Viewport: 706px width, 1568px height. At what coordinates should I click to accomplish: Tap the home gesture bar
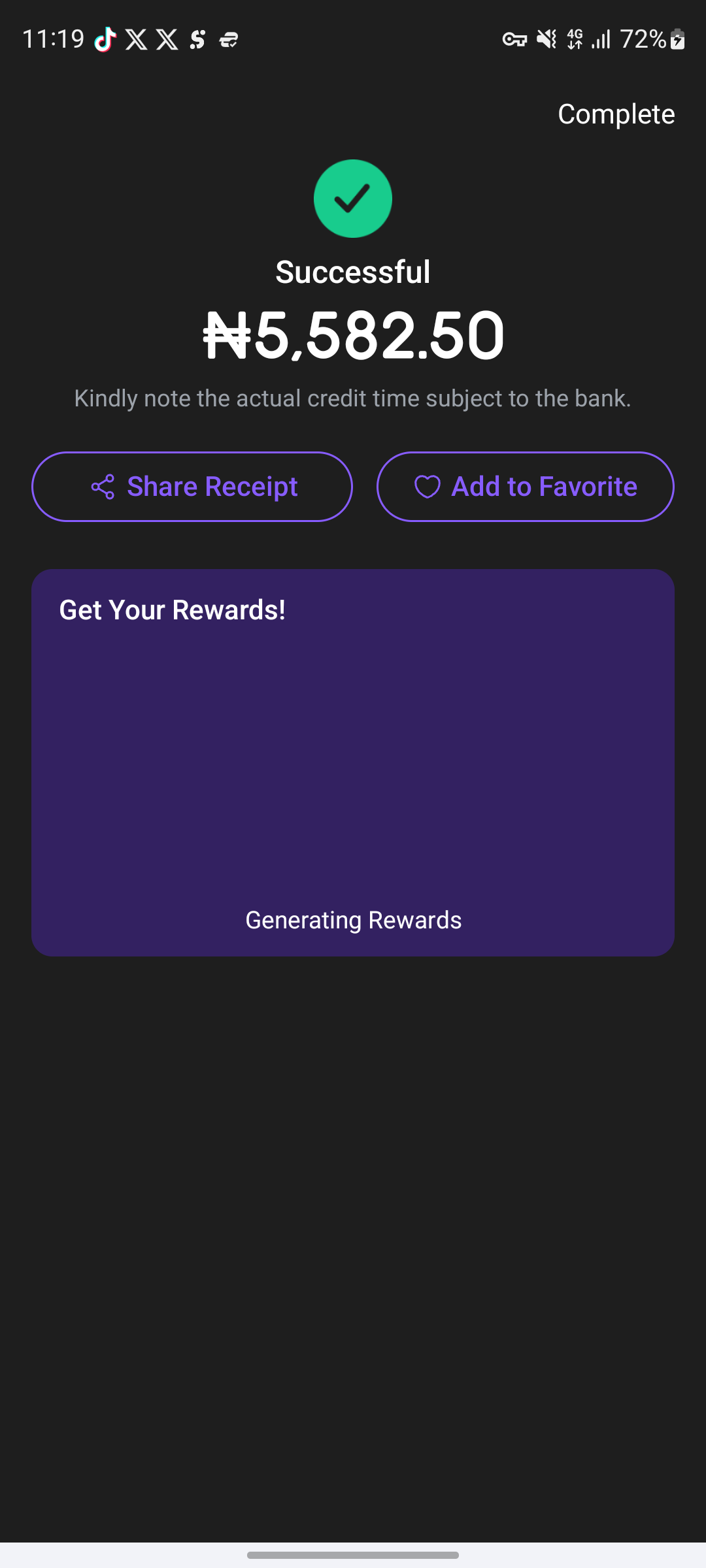tap(353, 1555)
